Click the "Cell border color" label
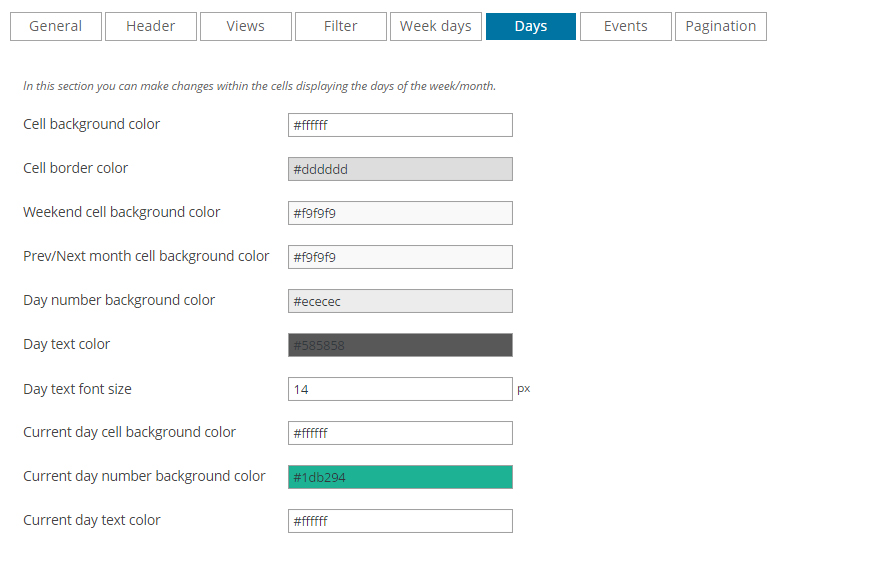890x586 pixels. (x=75, y=169)
